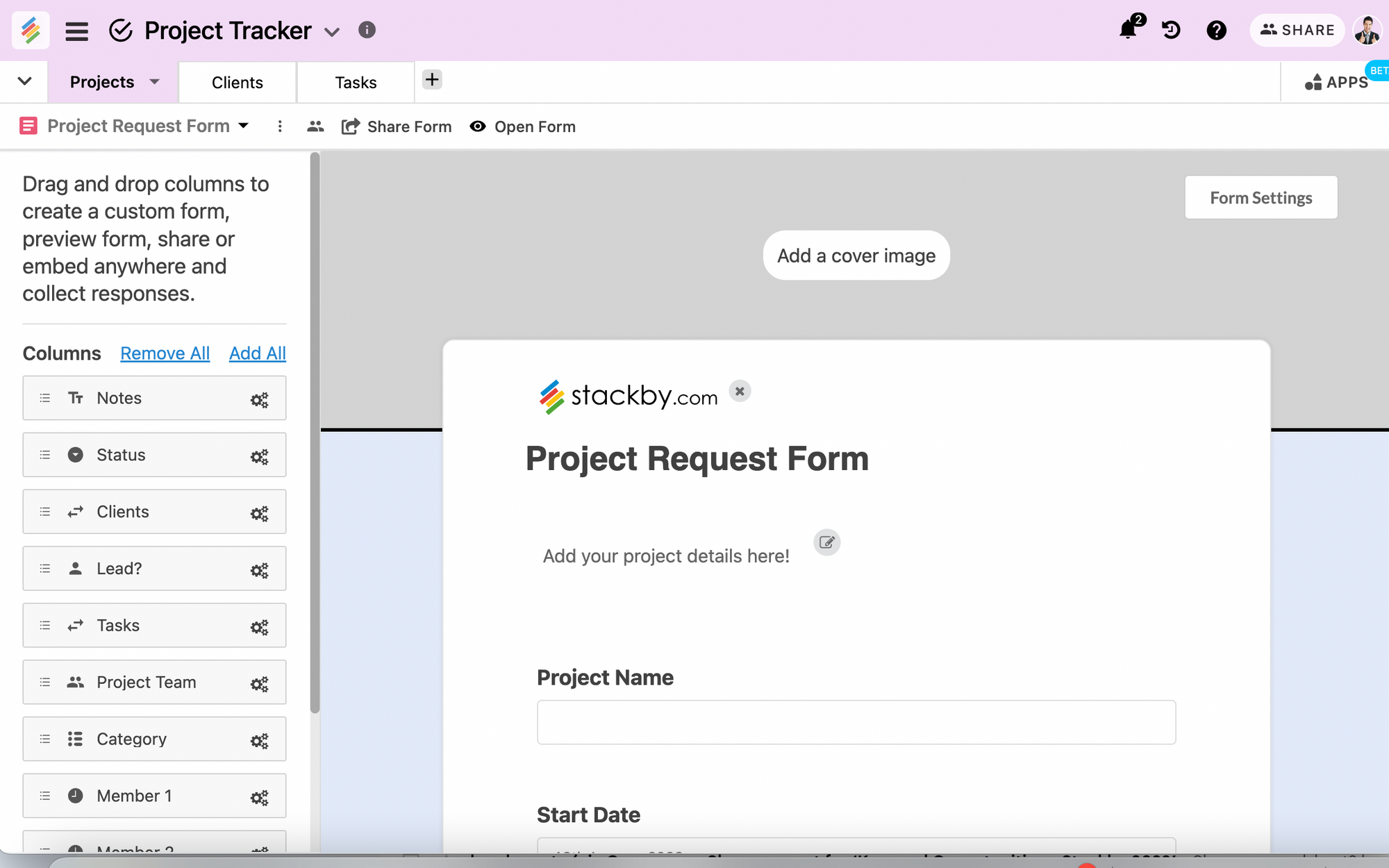
Task: Expand the Projects tab dropdown arrow
Action: tap(155, 82)
